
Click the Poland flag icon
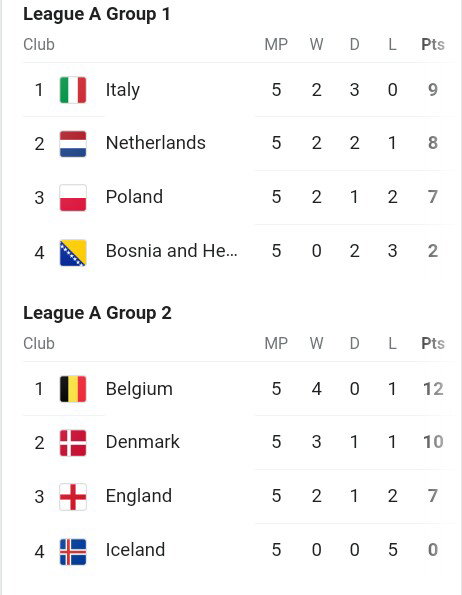[x=73, y=198]
